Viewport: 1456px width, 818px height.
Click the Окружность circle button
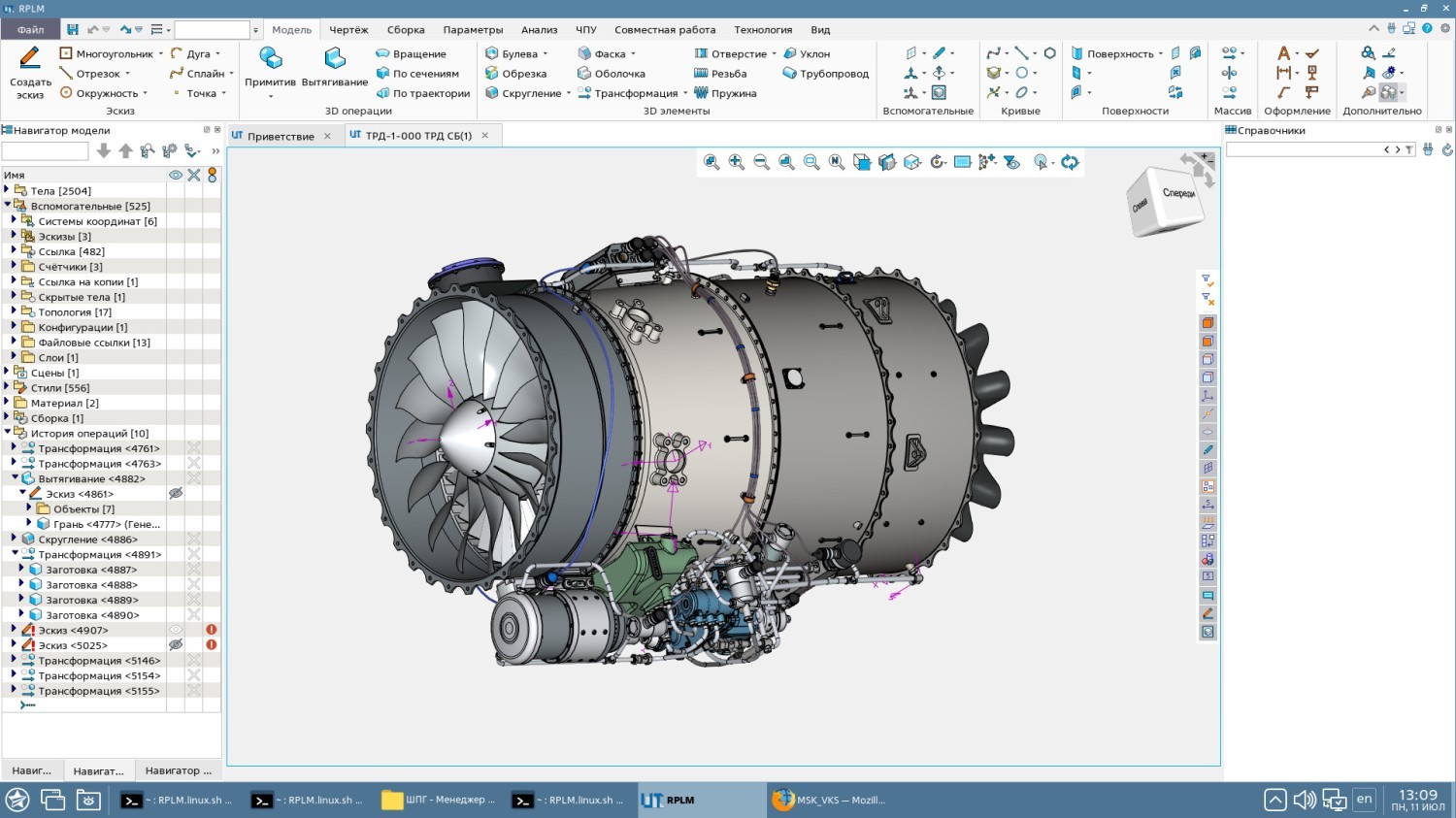point(98,94)
